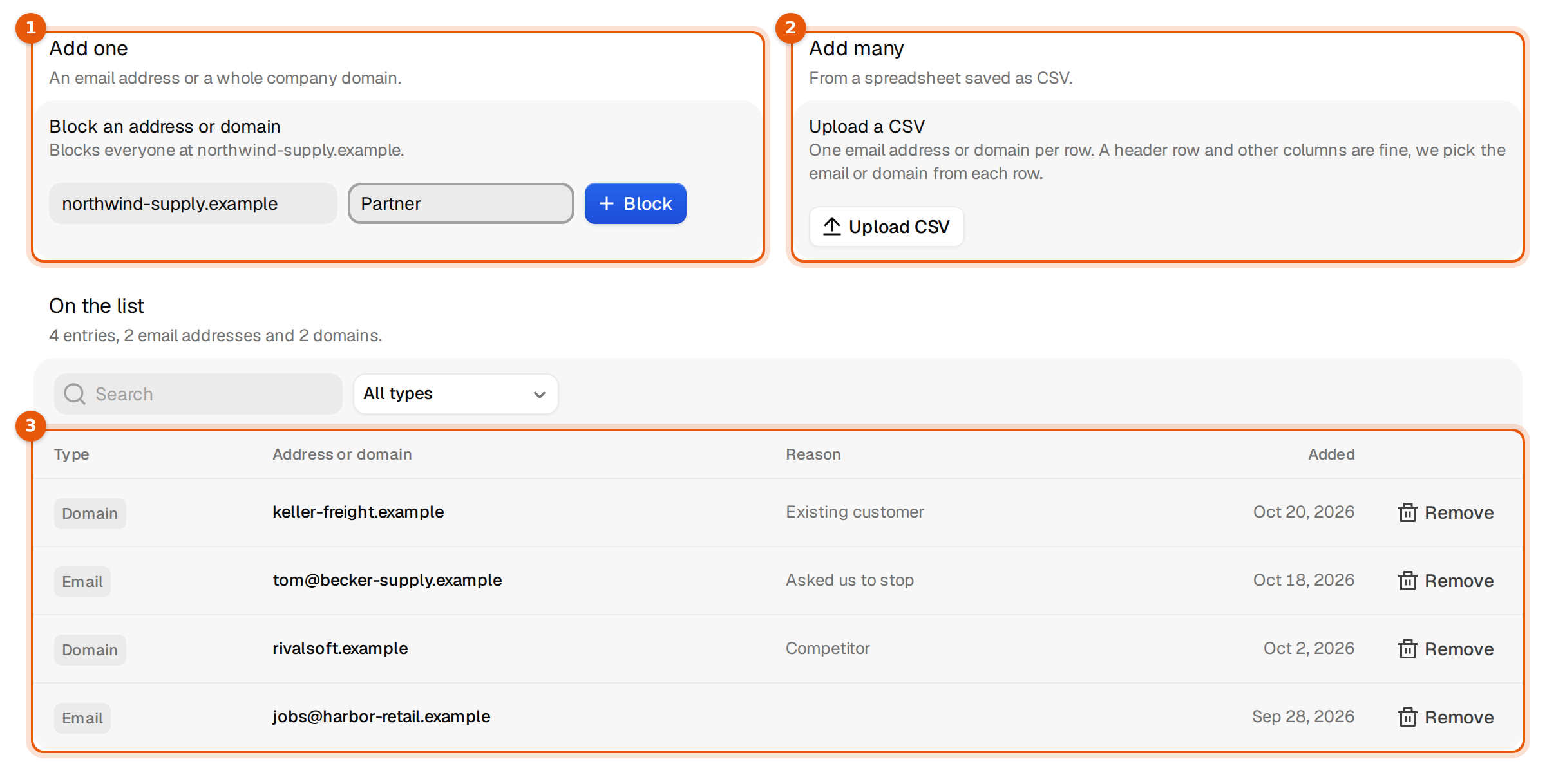This screenshot has width=1556, height=784.
Task: Select the jobs@harbor-retail.example address text
Action: [381, 716]
